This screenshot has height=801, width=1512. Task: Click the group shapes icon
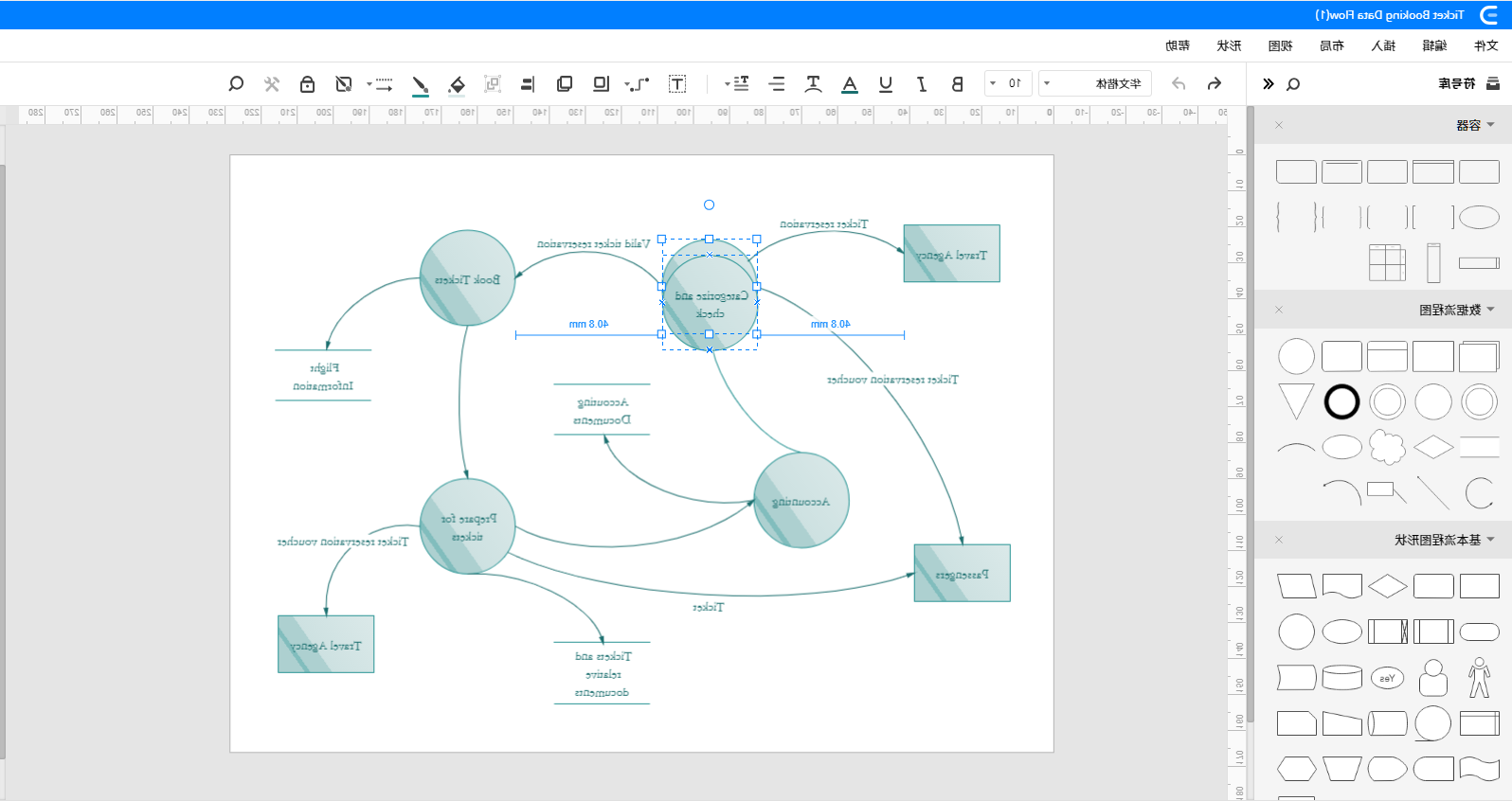point(493,84)
